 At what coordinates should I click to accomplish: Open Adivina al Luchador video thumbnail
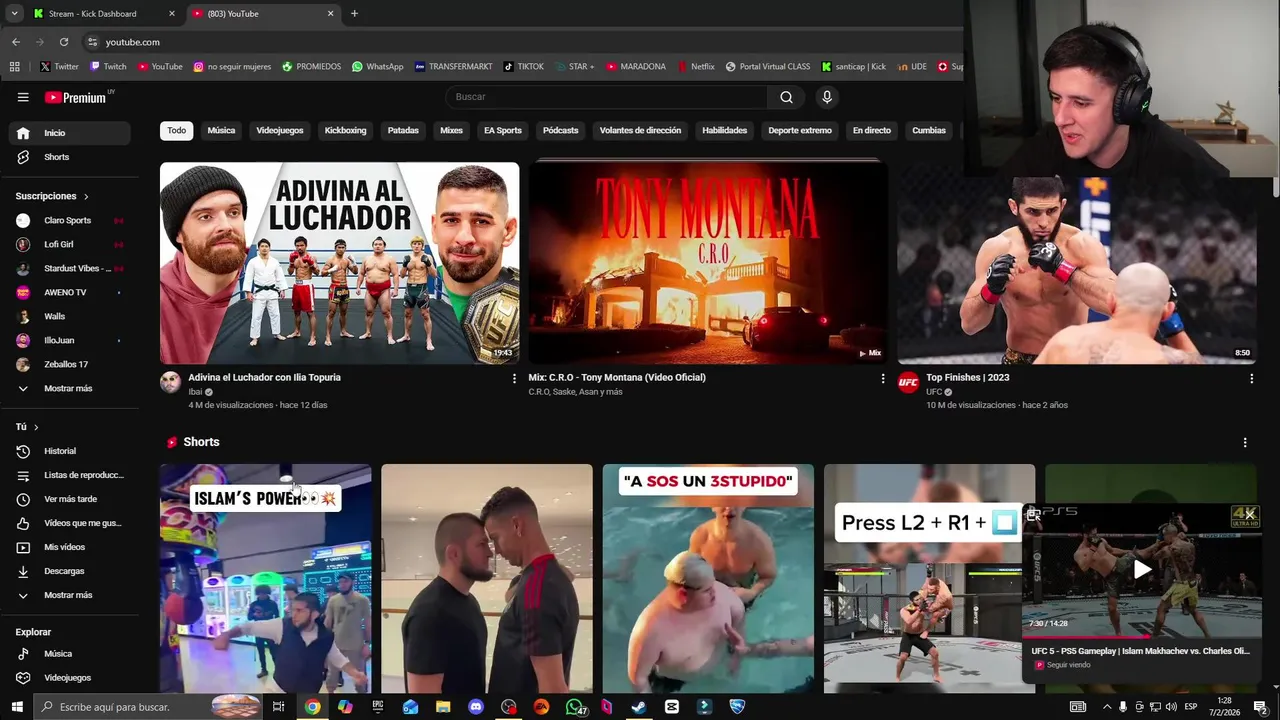click(x=339, y=263)
